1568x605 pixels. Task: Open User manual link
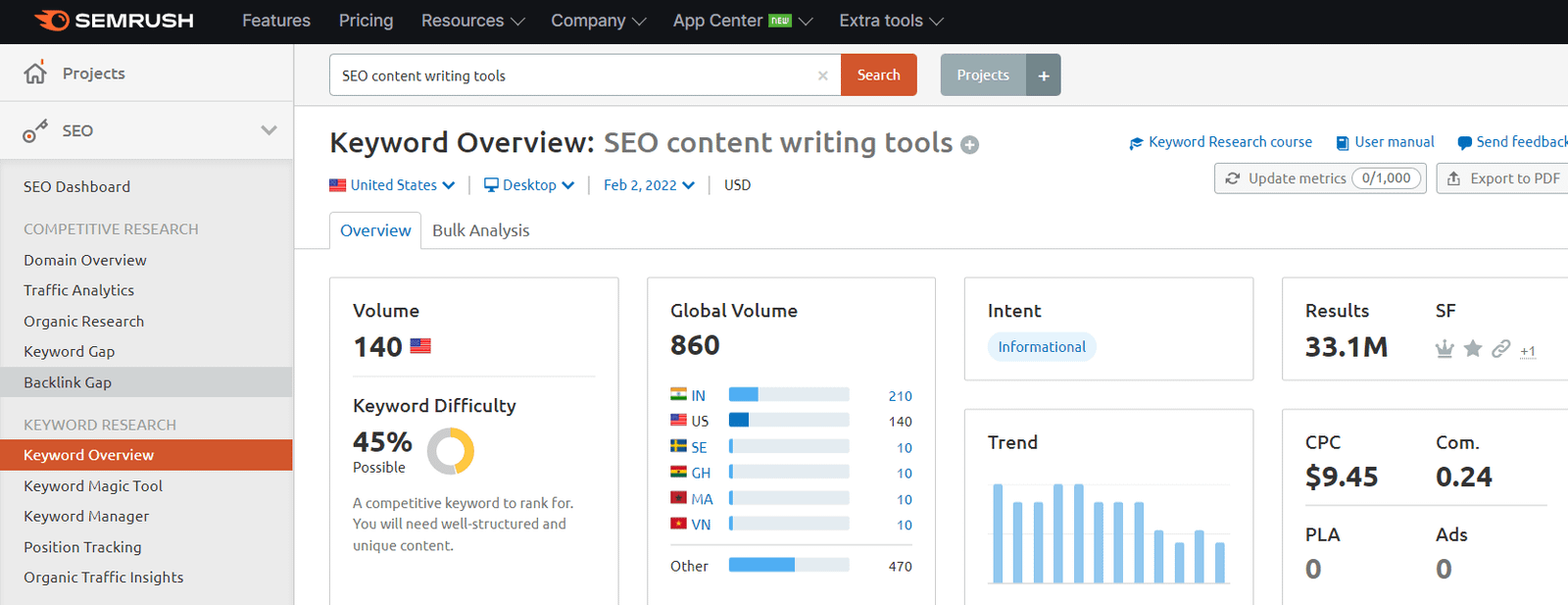(x=1386, y=142)
